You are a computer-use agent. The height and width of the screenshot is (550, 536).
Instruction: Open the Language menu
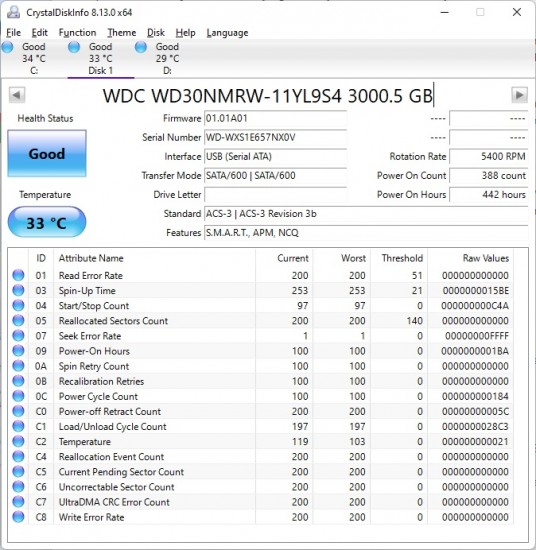[x=227, y=33]
